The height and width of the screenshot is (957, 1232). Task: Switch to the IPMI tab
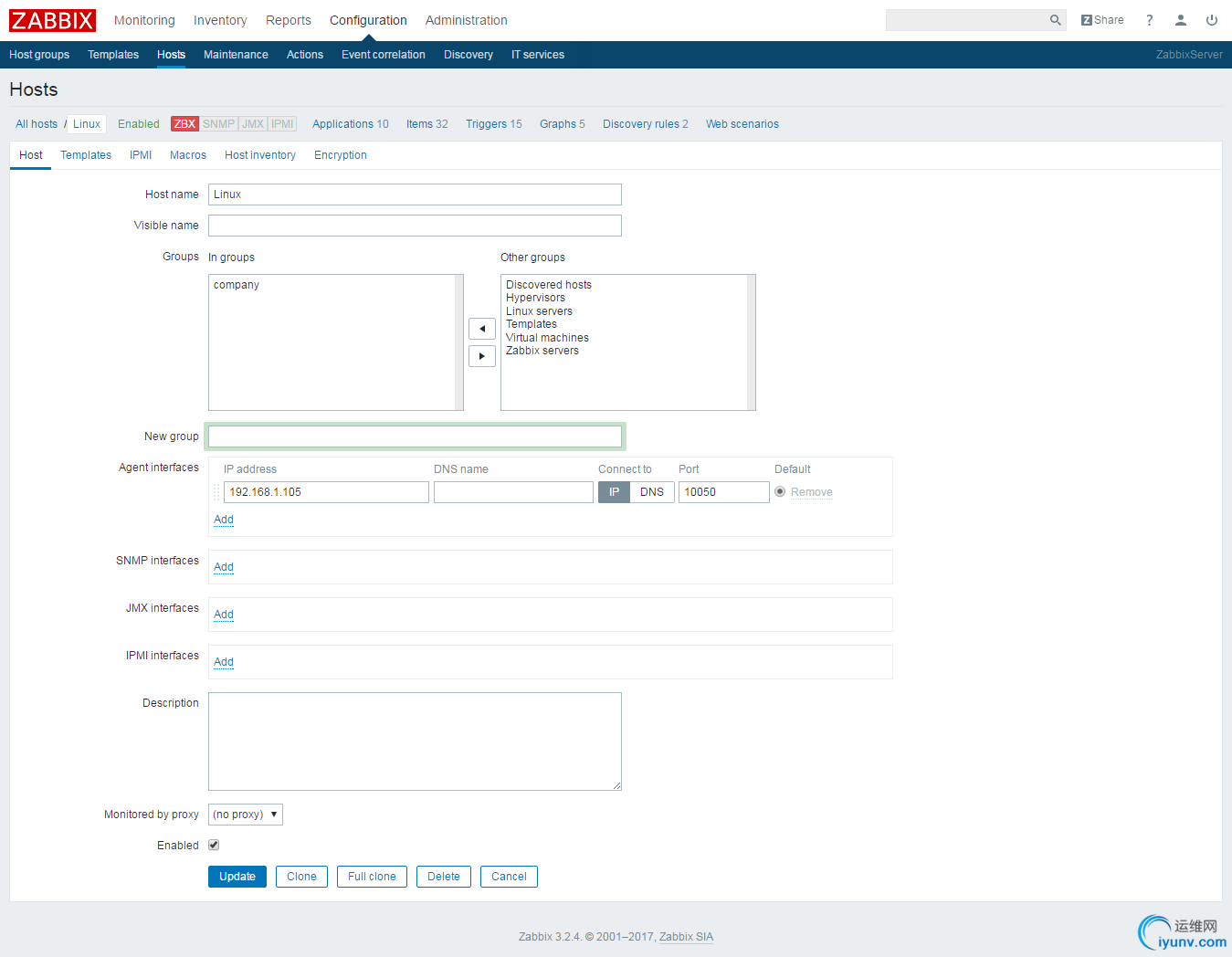[x=141, y=155]
